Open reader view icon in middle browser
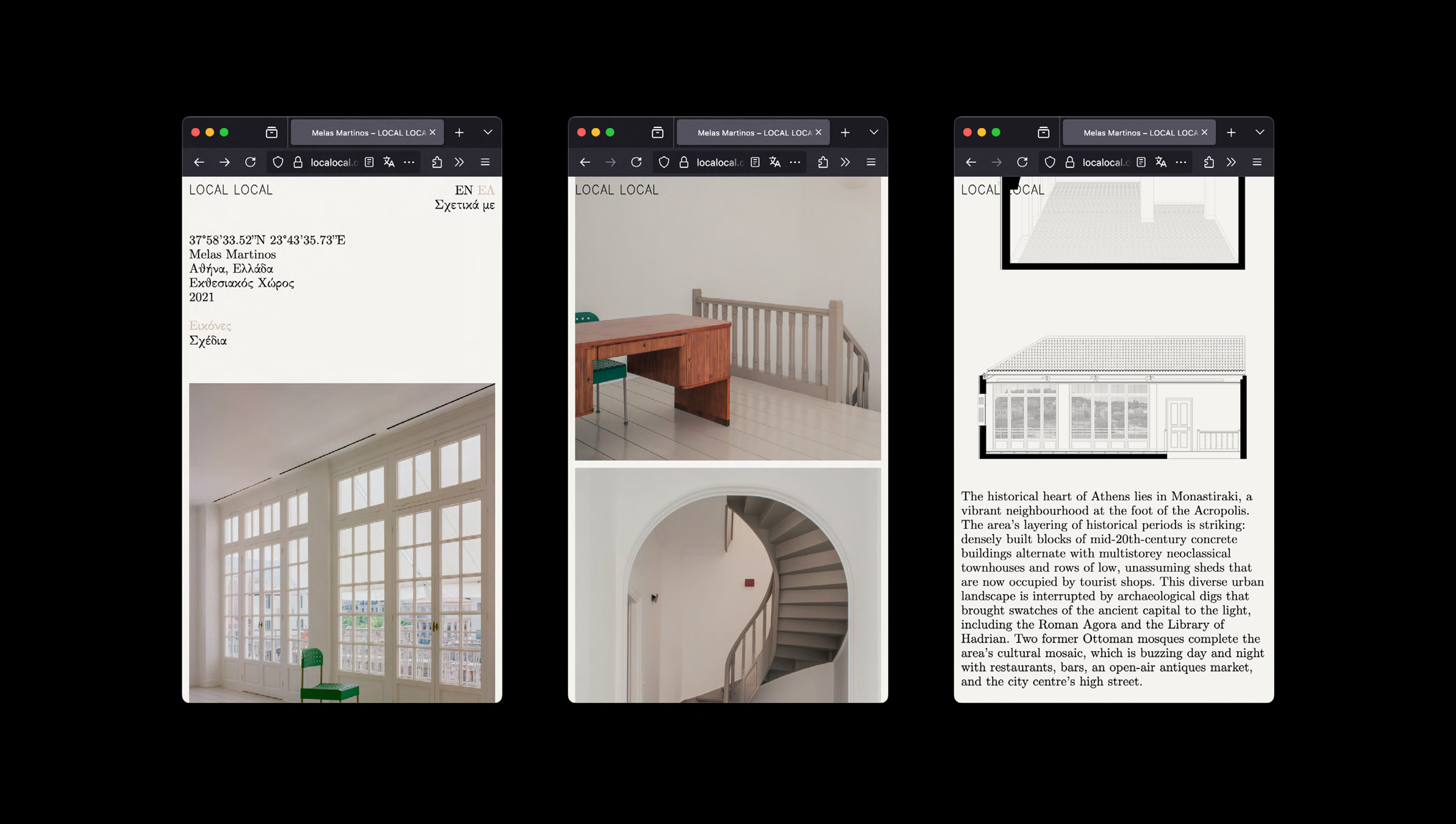The image size is (1456, 824). pyautogui.click(x=755, y=162)
